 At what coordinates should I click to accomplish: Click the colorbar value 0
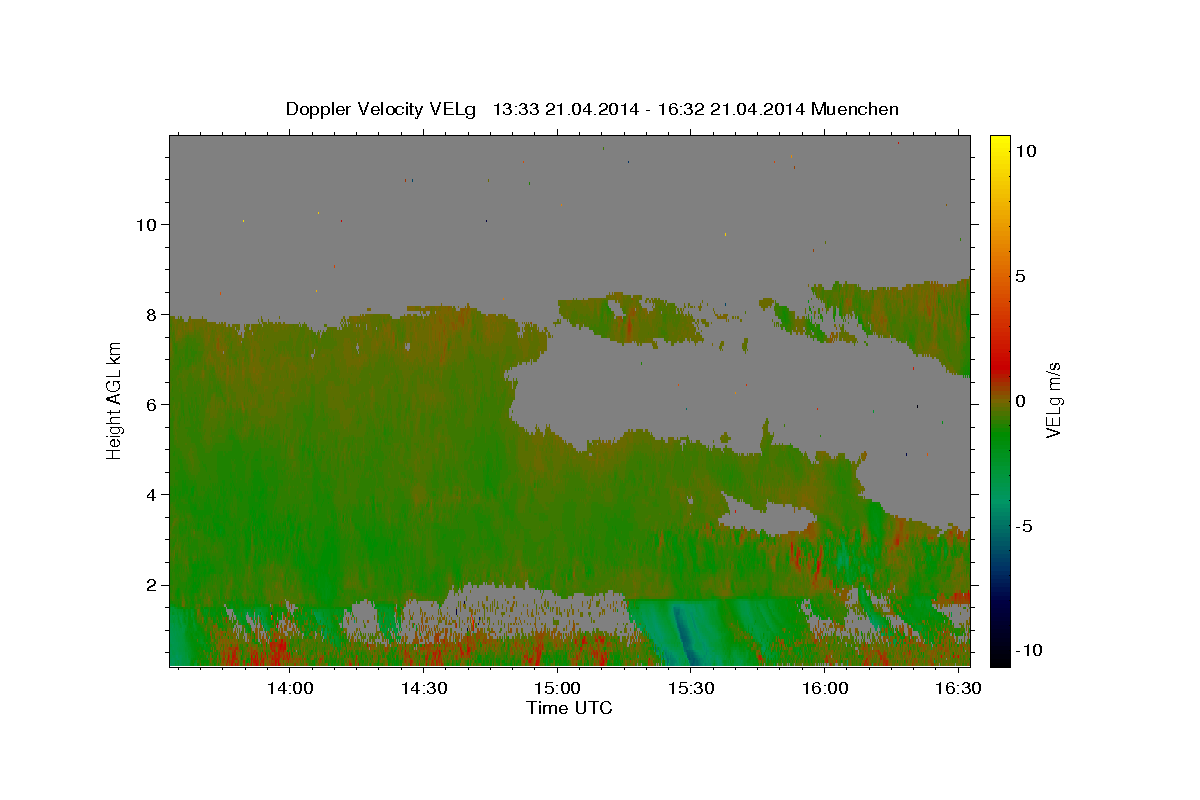point(1020,401)
